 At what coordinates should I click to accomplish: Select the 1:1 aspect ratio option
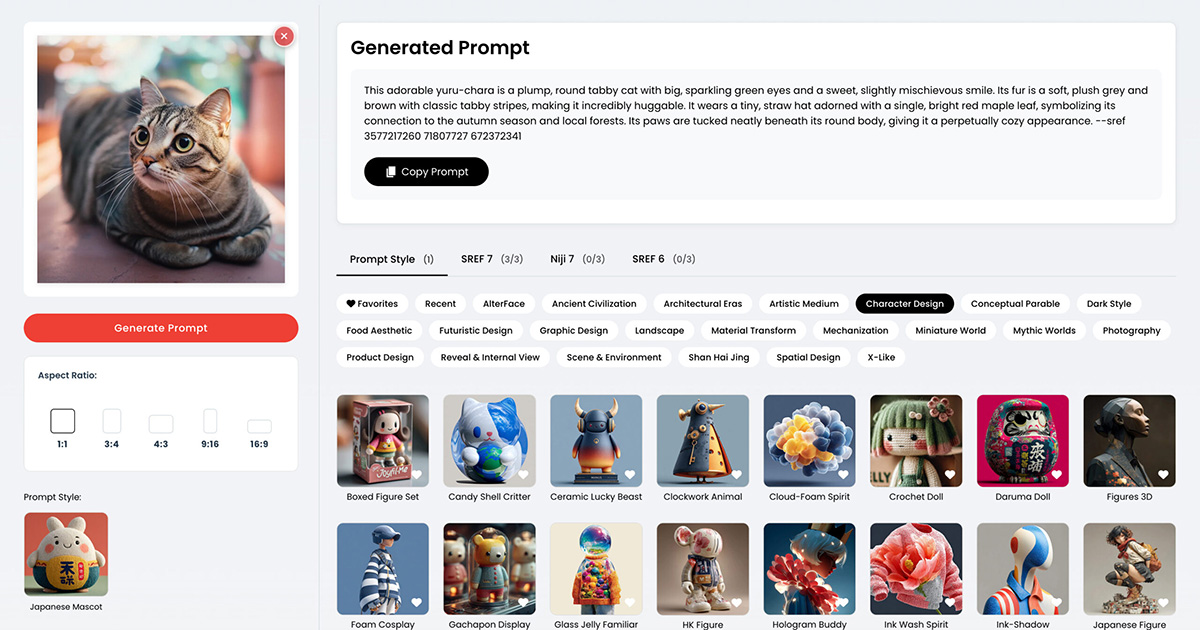(x=62, y=427)
